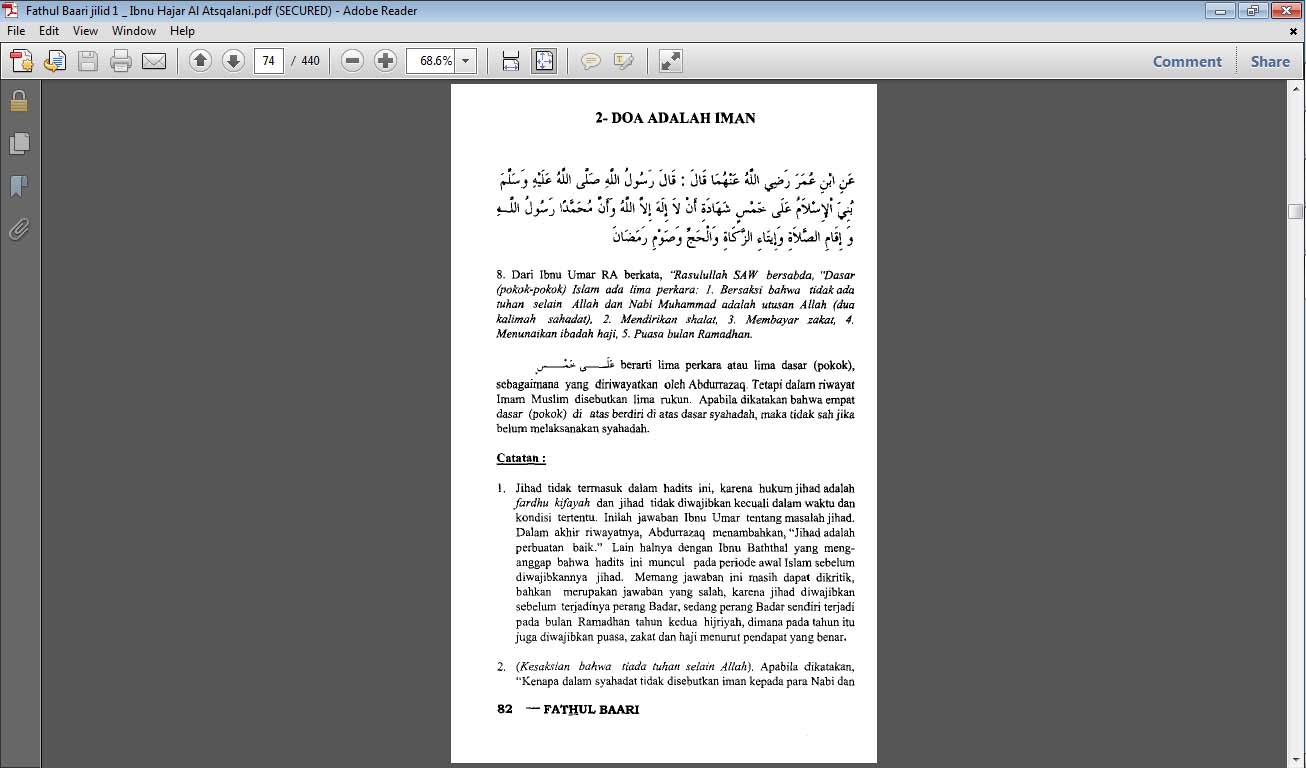Open the Page Thumbnails panel
Screen dimensions: 1306x768
point(20,143)
